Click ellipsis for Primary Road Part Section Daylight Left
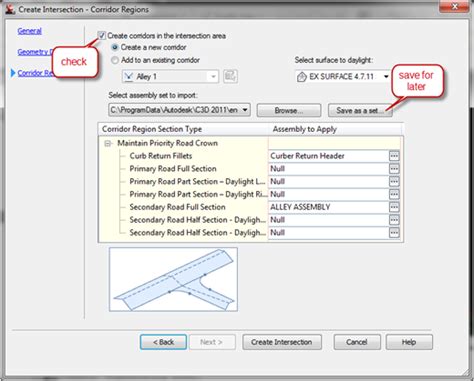 point(394,181)
